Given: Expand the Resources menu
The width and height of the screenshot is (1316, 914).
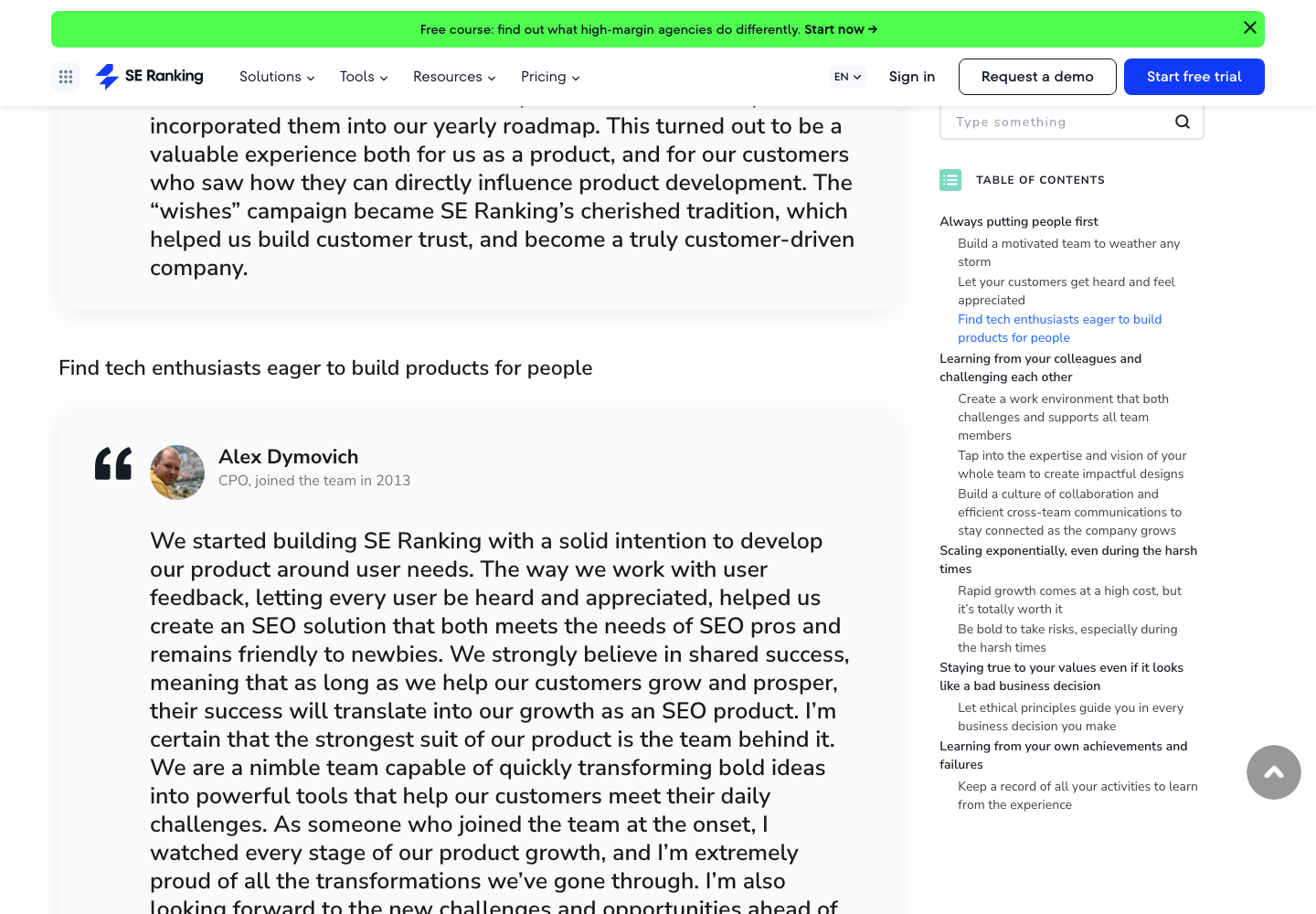Looking at the screenshot, I should point(454,77).
